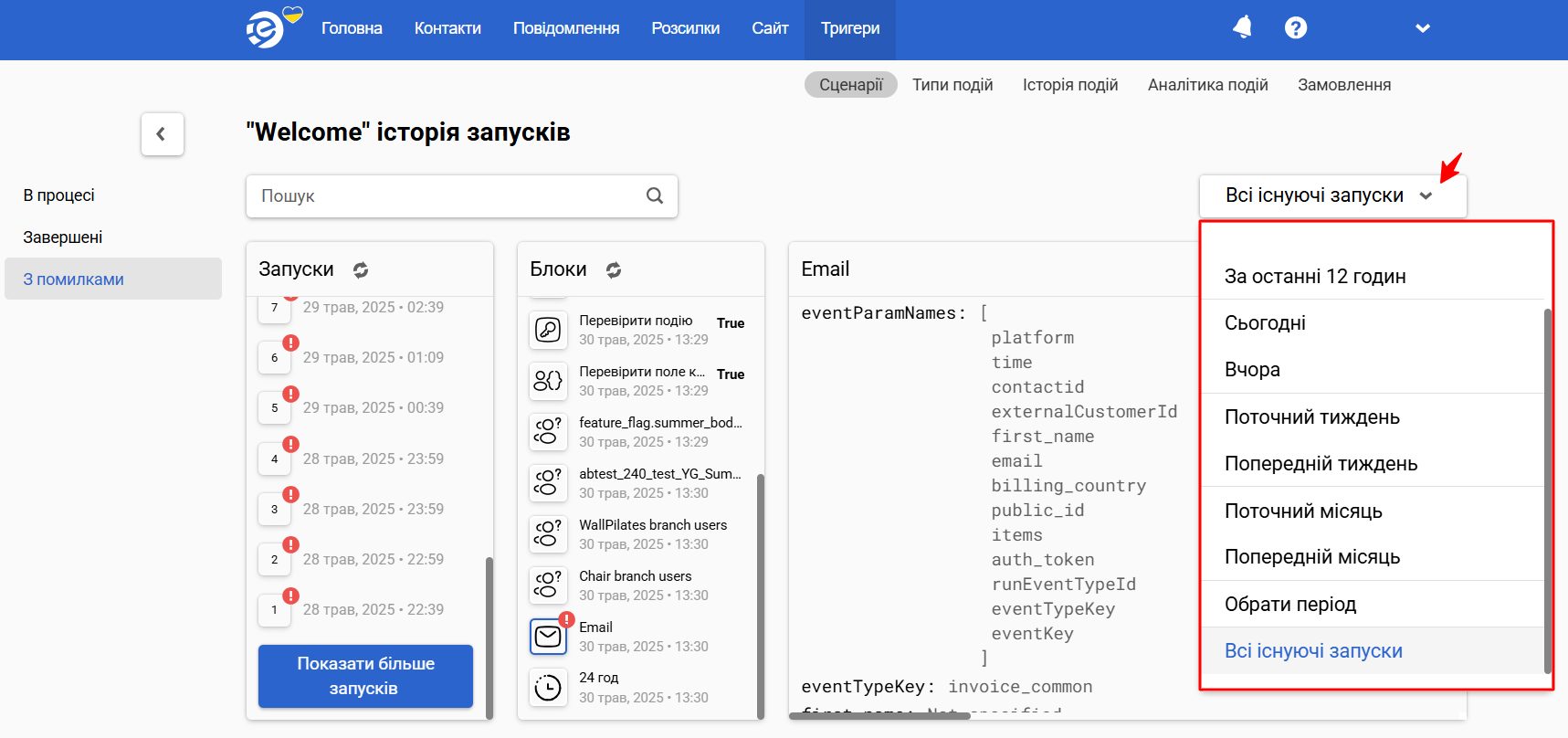Image resolution: width=1568 pixels, height=738 pixels.
Task: Click the dropdown list vertical scrollbar
Action: [1547, 491]
